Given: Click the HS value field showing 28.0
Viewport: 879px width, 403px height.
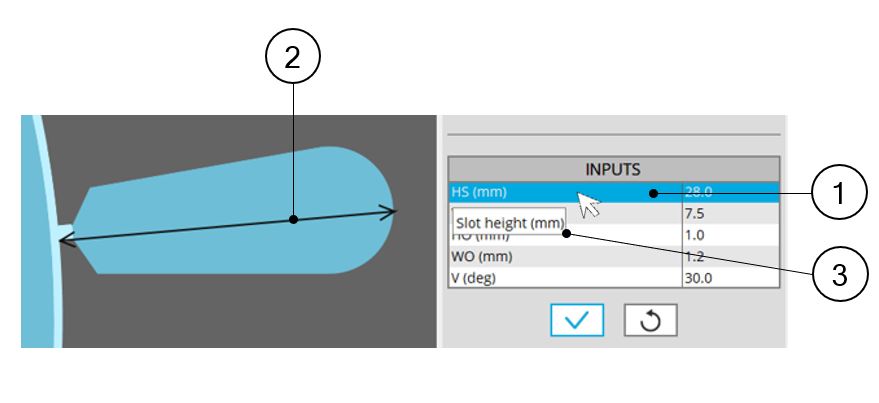Looking at the screenshot, I should point(729,193).
